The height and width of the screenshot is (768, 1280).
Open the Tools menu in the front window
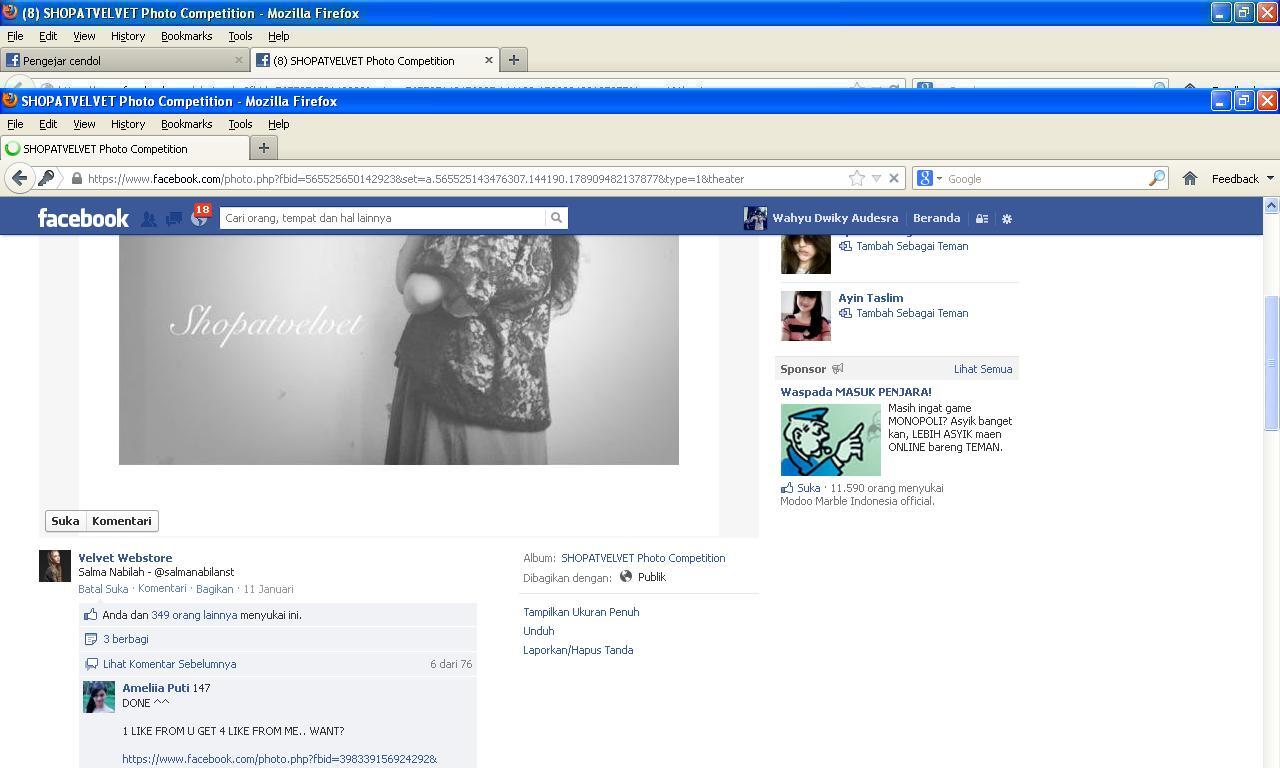[x=240, y=124]
